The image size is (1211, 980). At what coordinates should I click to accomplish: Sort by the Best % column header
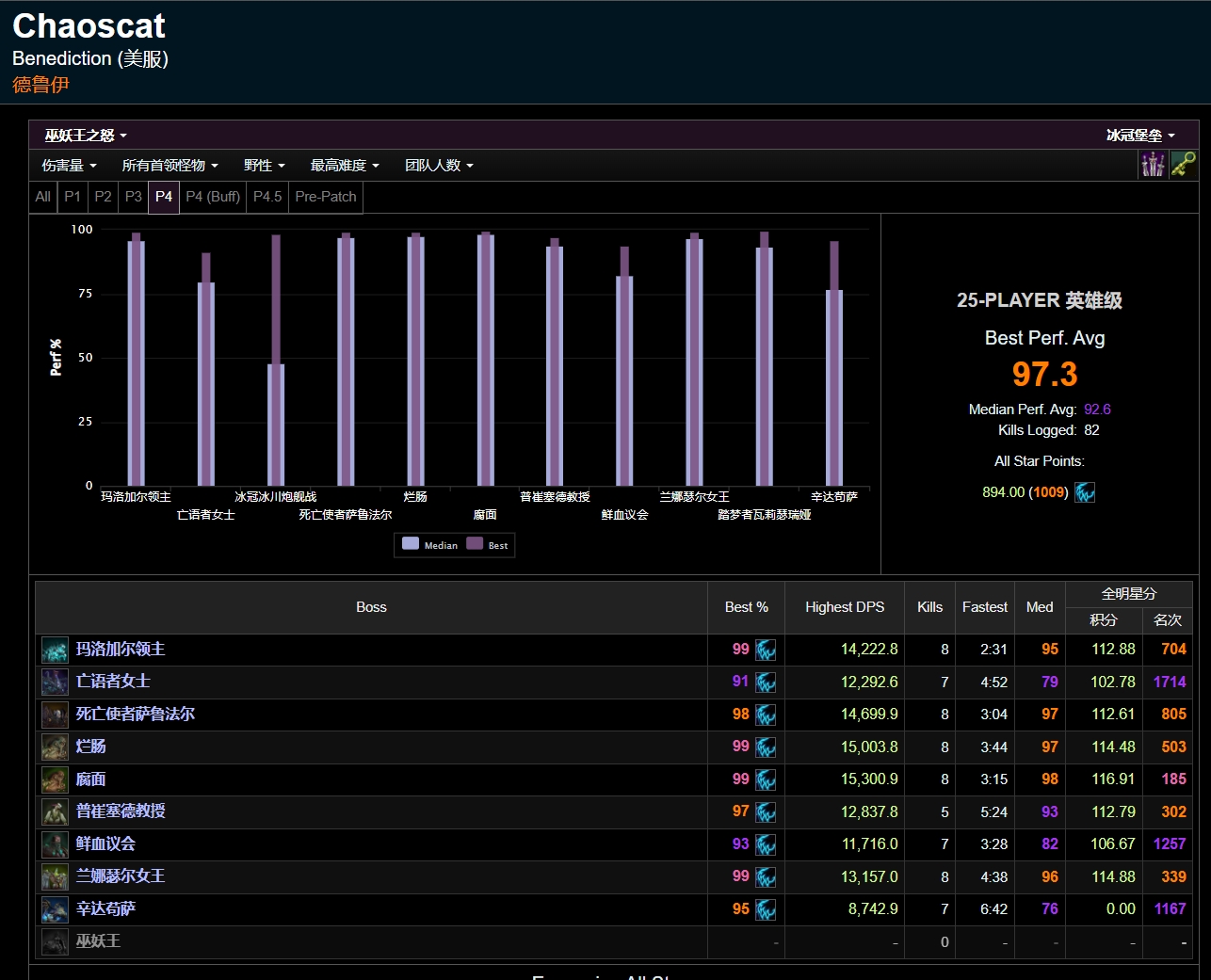click(x=747, y=607)
